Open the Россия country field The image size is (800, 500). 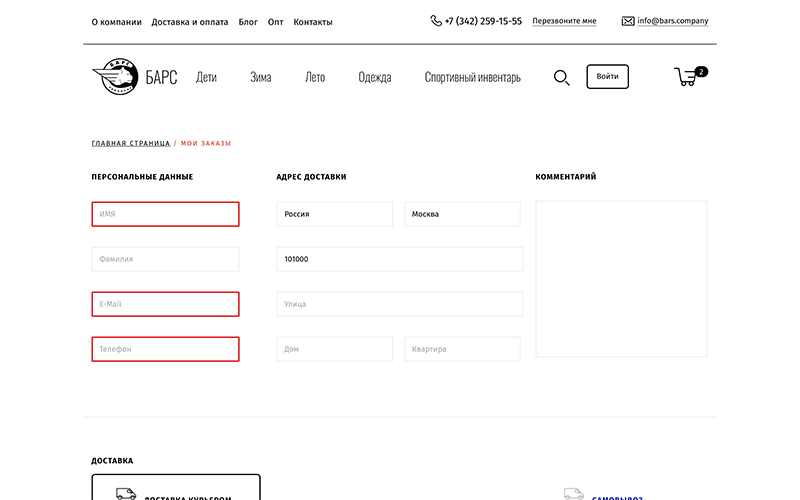[x=335, y=214]
